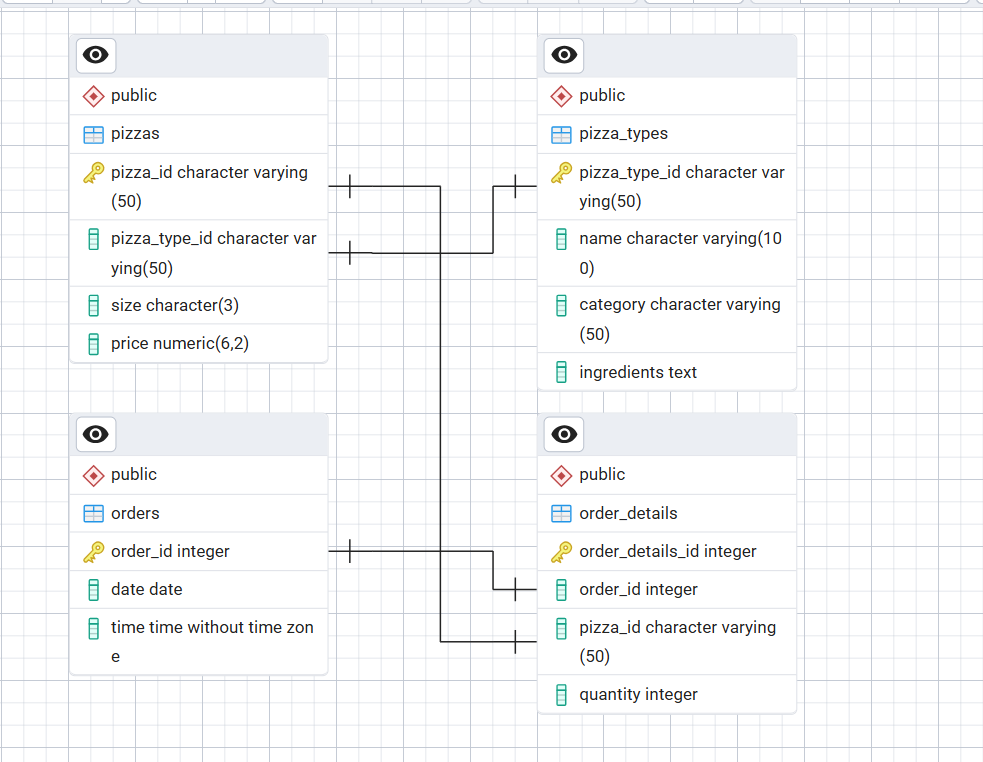Select the date date column in orders
This screenshot has height=762, width=983.
199,590
